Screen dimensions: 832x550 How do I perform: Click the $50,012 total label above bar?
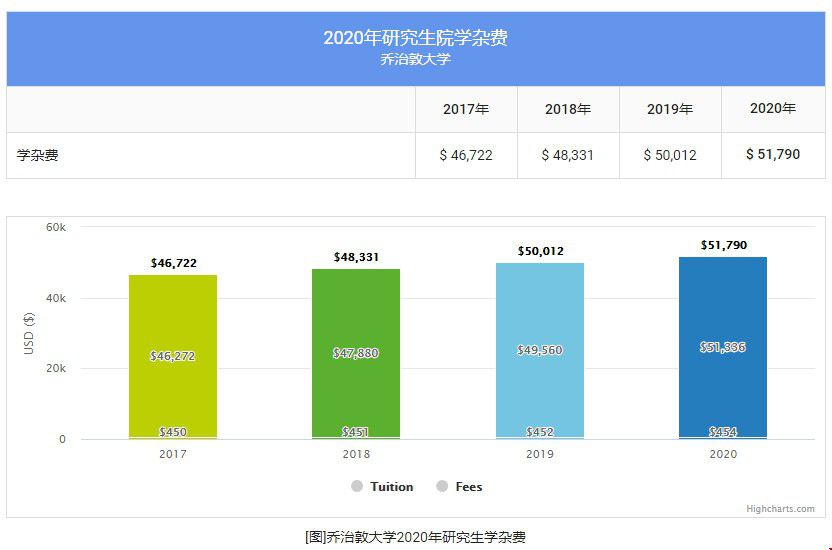point(541,251)
